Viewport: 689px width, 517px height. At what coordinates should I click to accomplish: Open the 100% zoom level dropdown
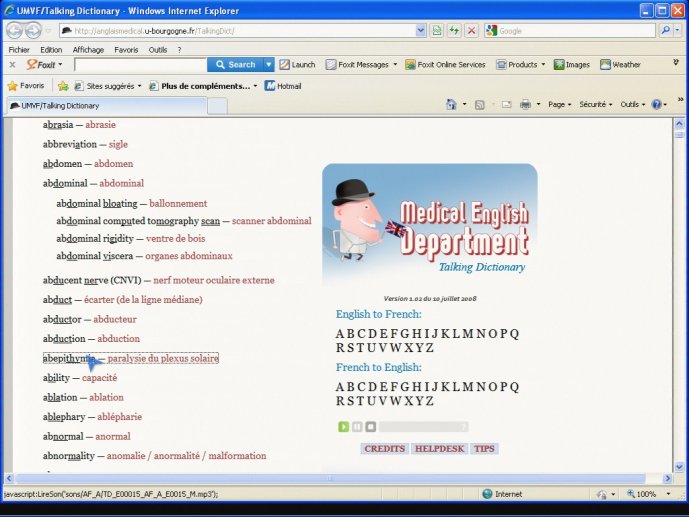coord(668,494)
